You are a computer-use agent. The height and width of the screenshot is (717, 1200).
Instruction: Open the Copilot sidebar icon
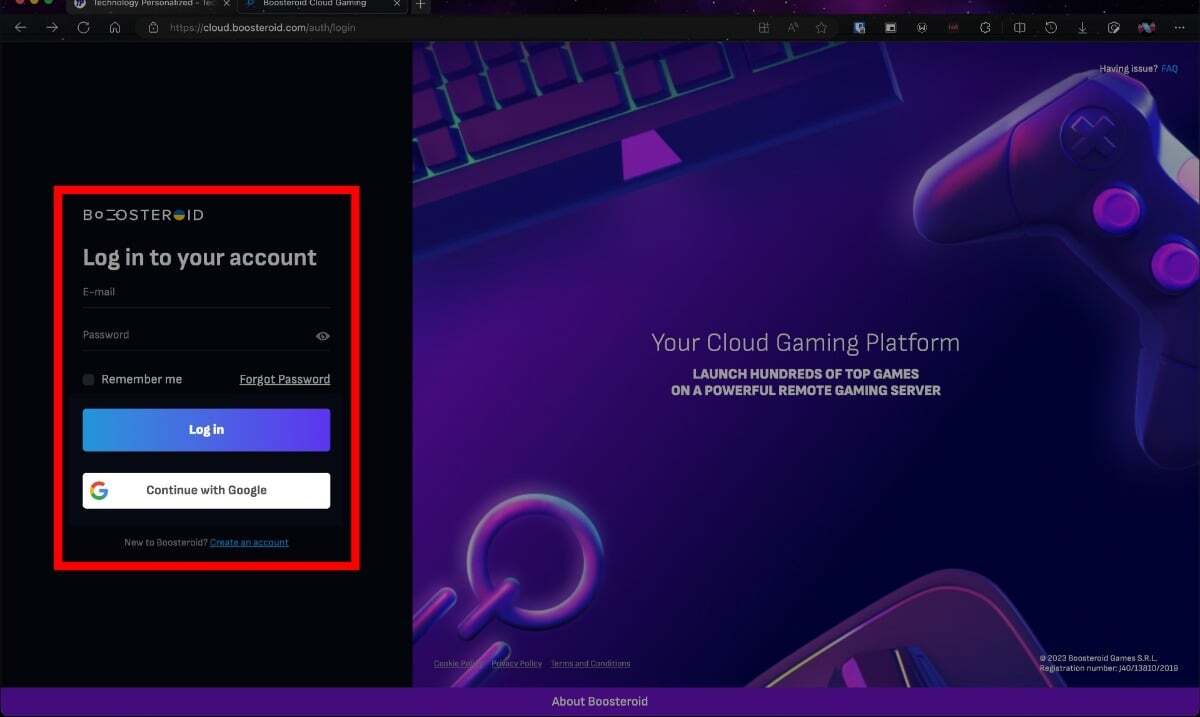coord(1146,28)
